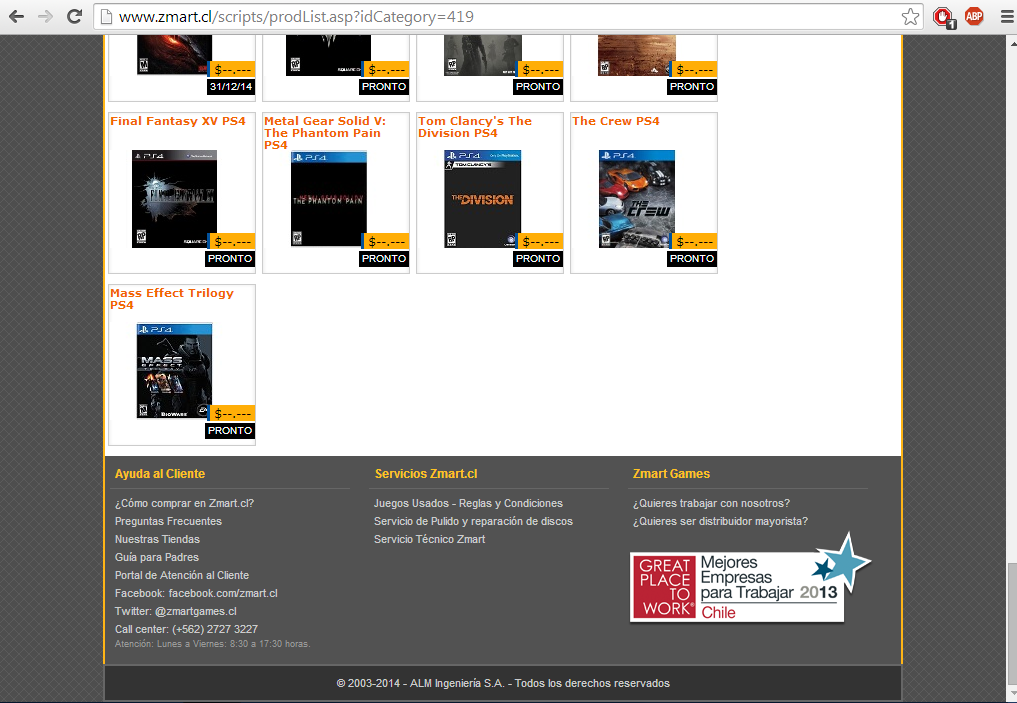Click the price tag on The Division

tap(539, 241)
